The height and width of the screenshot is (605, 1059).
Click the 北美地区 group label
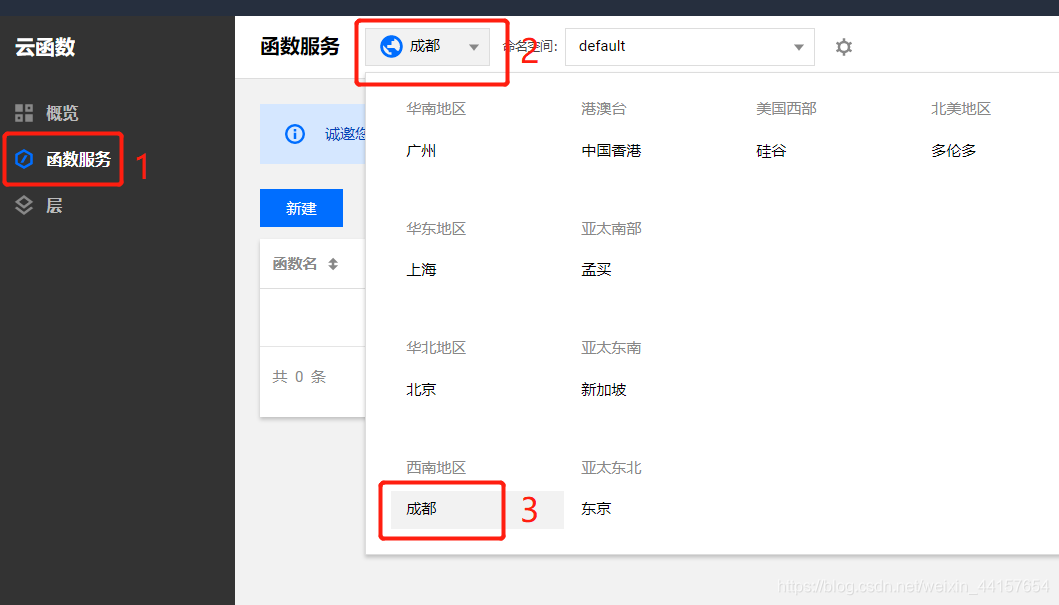(961, 109)
